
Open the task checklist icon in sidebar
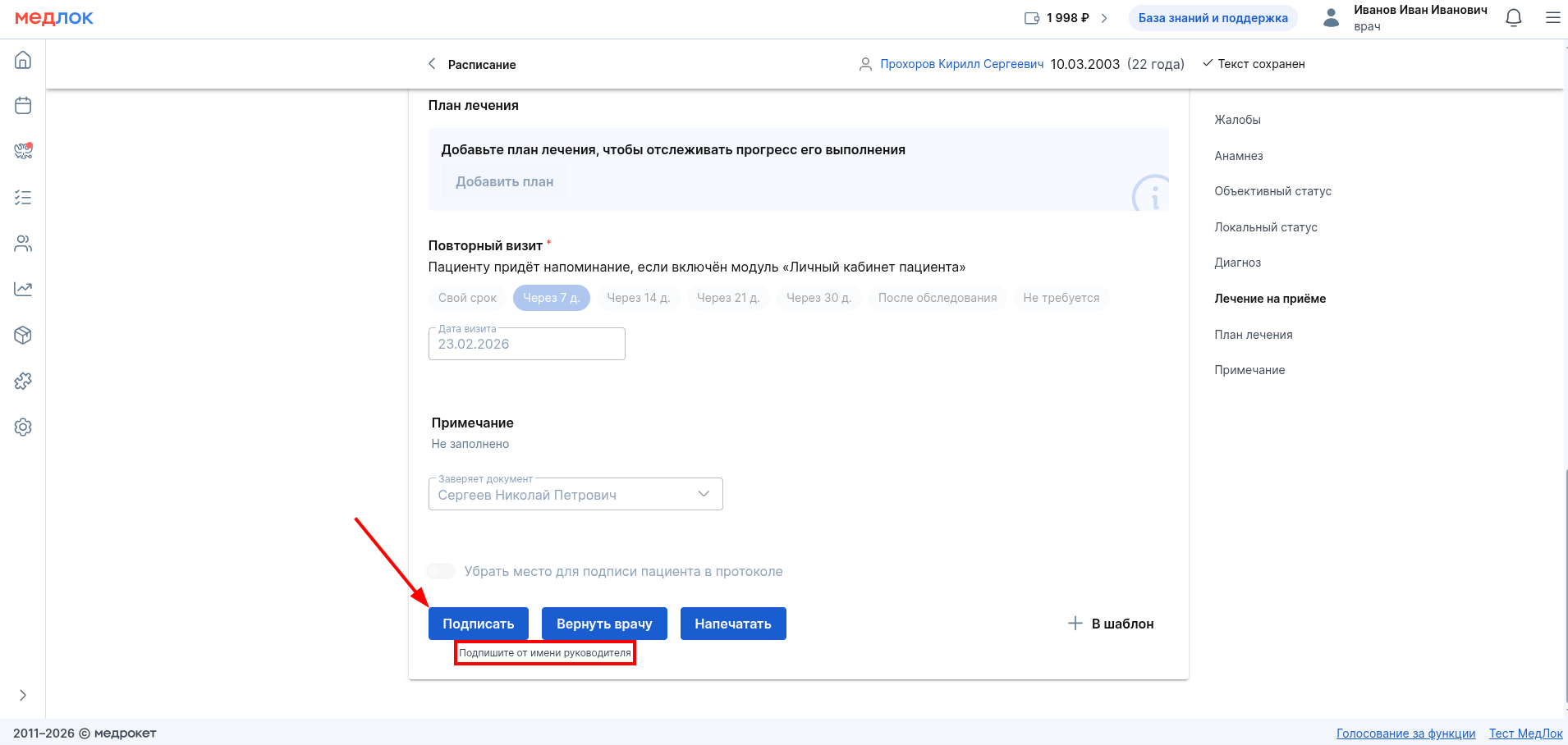pos(23,198)
